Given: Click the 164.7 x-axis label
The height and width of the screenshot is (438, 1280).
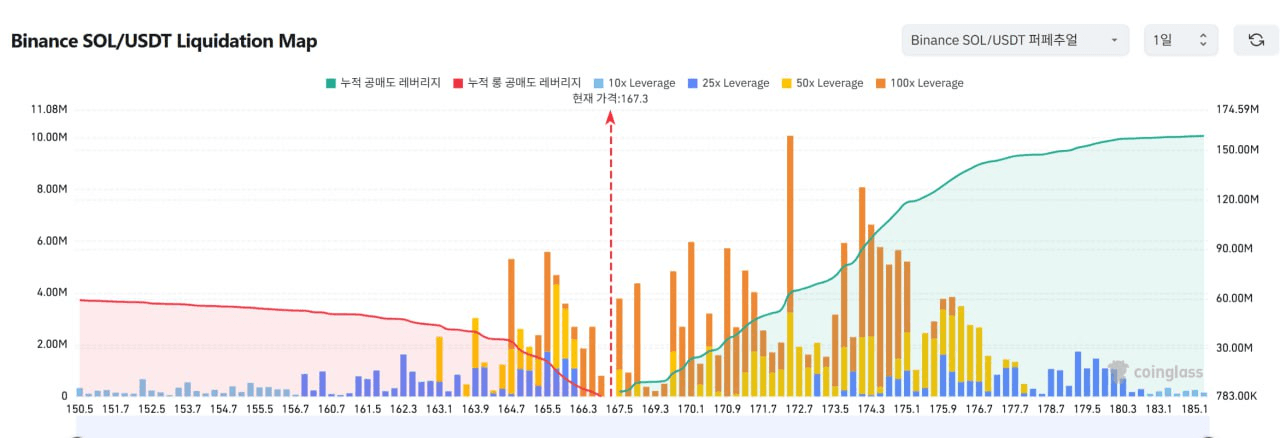Looking at the screenshot, I should click(511, 409).
